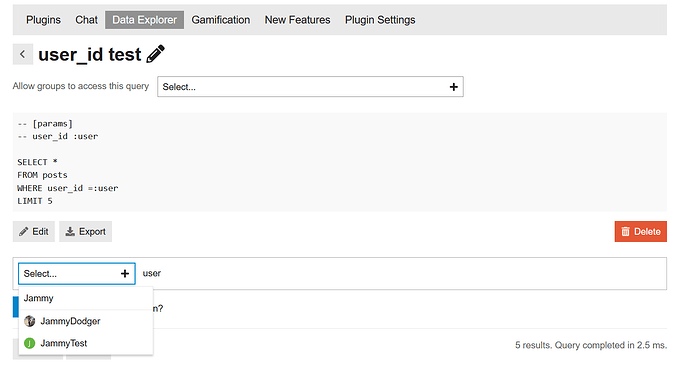Viewport: 690px width, 365px height.
Task: Click the results count status text
Action: (x=591, y=345)
